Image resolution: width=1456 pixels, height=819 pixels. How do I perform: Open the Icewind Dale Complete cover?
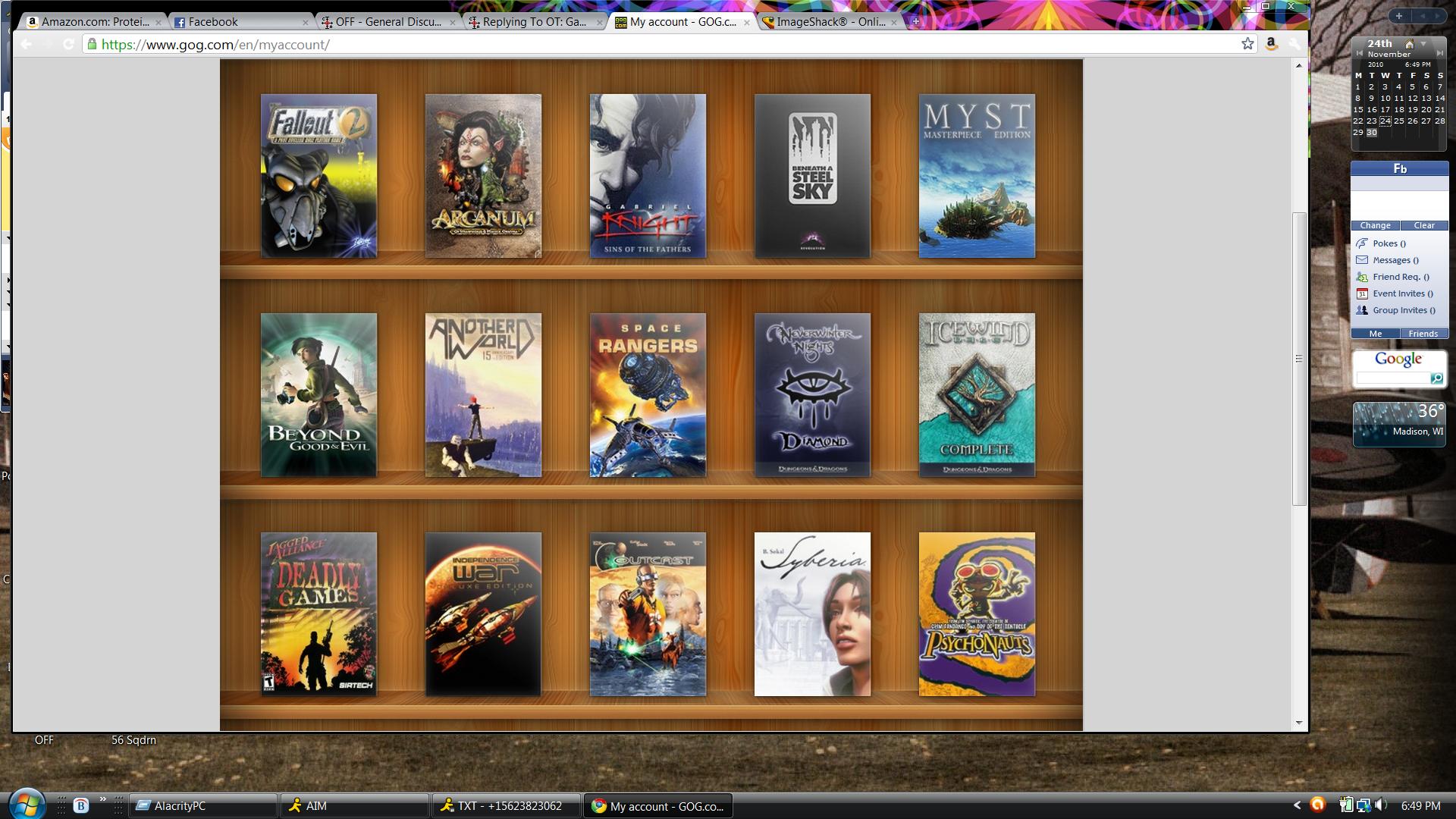coord(977,395)
